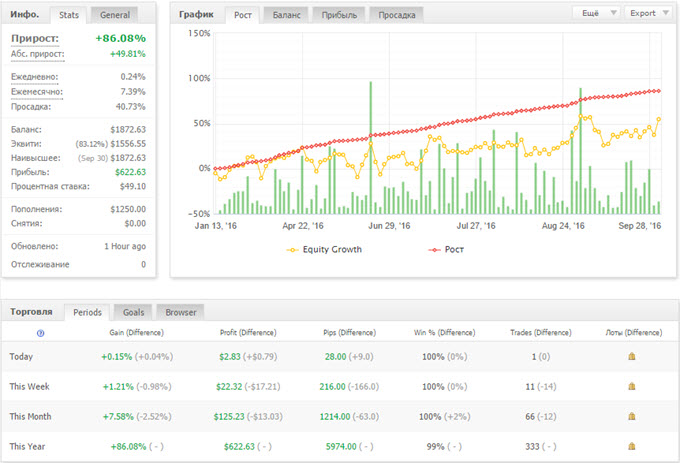The image size is (680, 463).
Task: Click the +86.08% gain value in stats
Action: coord(121,38)
